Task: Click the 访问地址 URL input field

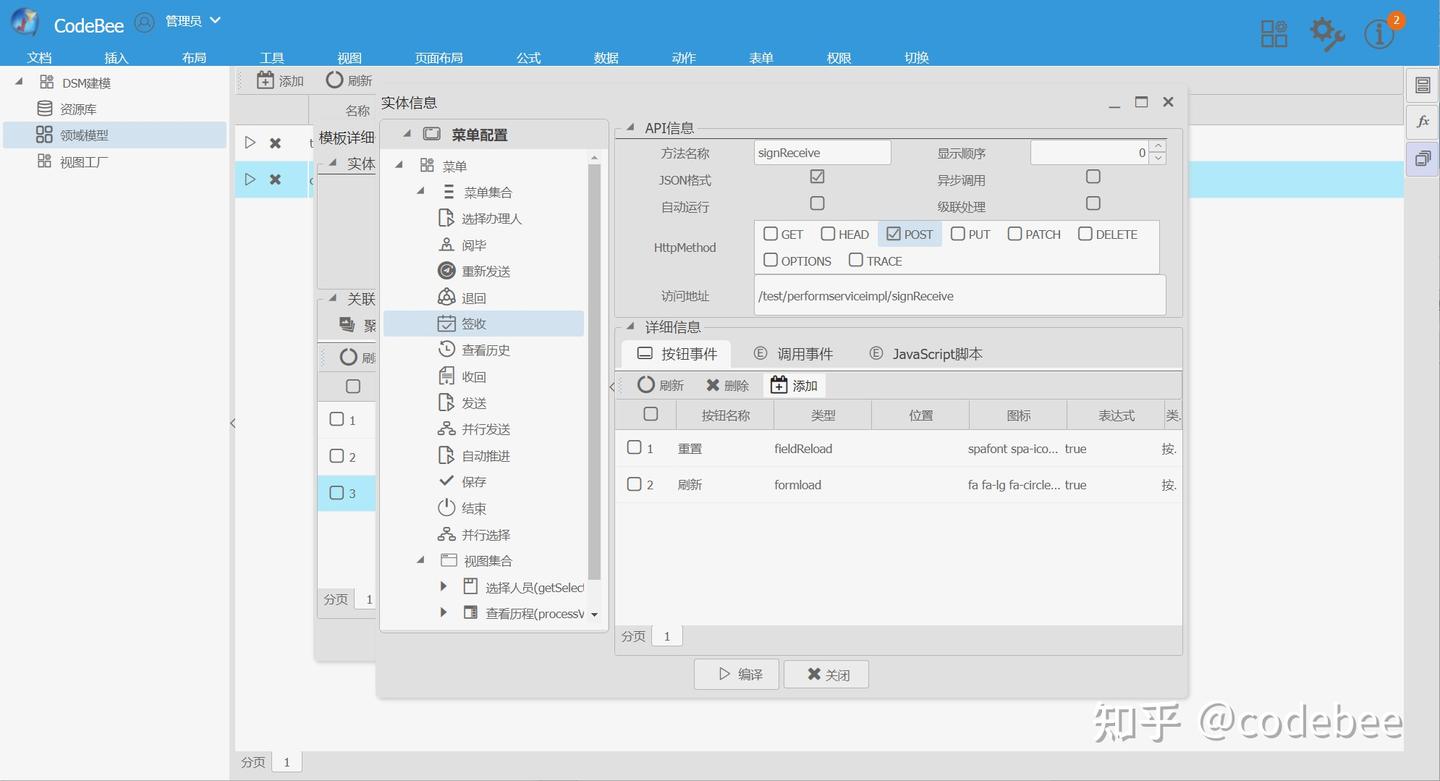Action: click(x=958, y=296)
